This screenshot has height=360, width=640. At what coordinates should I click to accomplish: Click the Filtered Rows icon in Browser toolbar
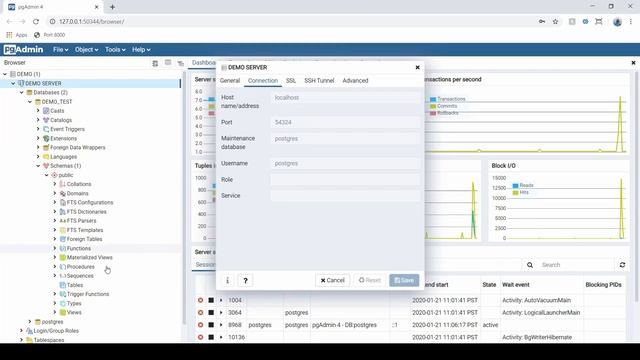(181, 63)
